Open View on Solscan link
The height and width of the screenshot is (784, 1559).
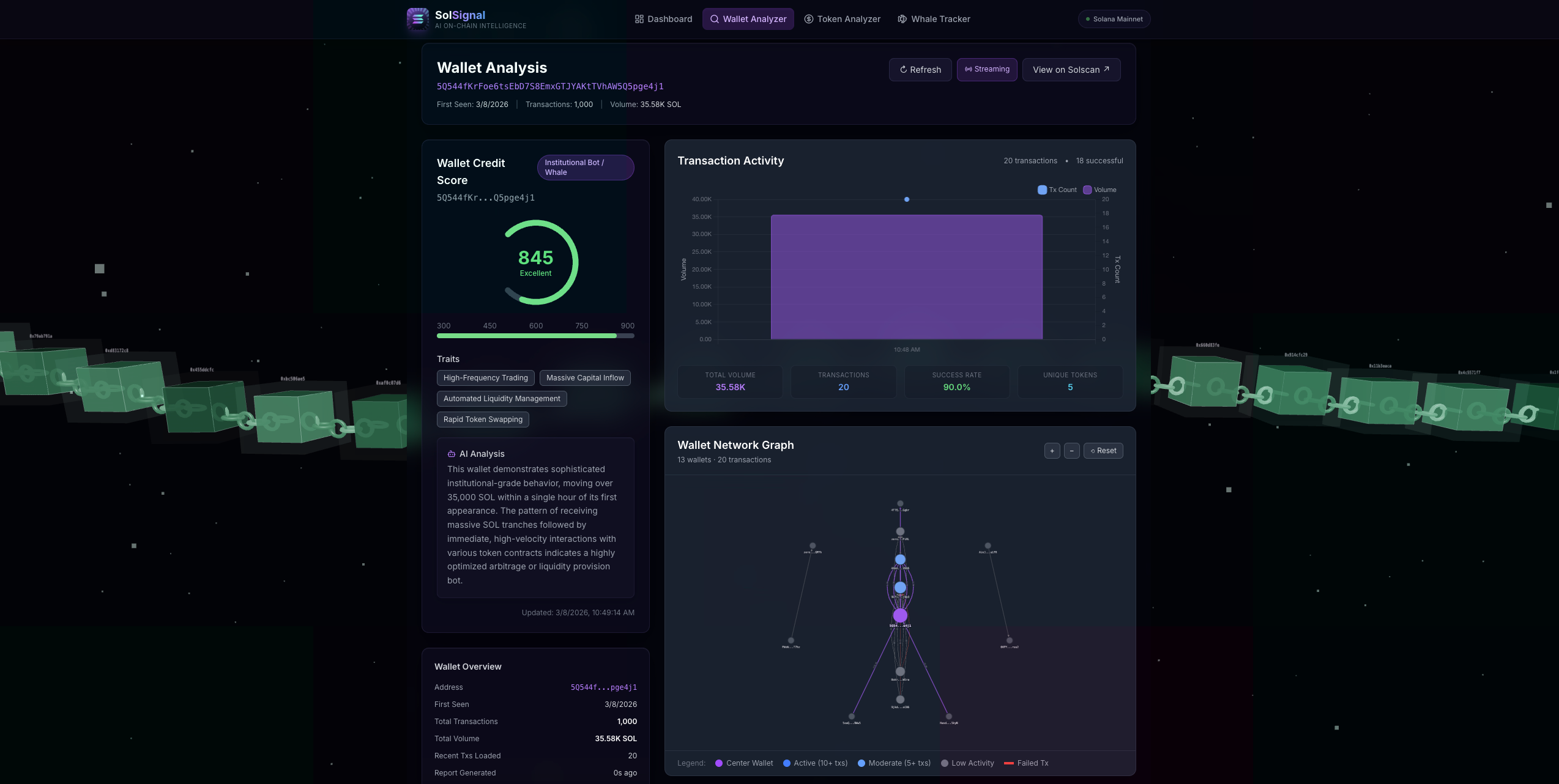pos(1071,70)
